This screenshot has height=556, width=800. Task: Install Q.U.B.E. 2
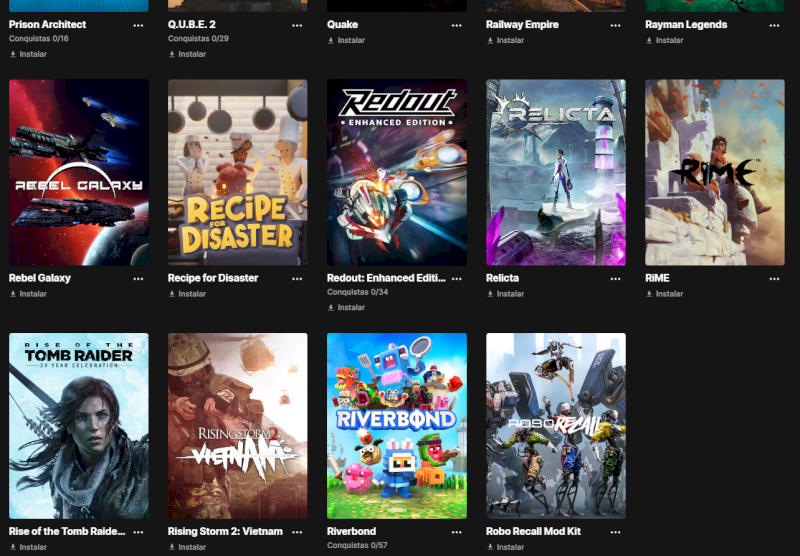click(187, 54)
